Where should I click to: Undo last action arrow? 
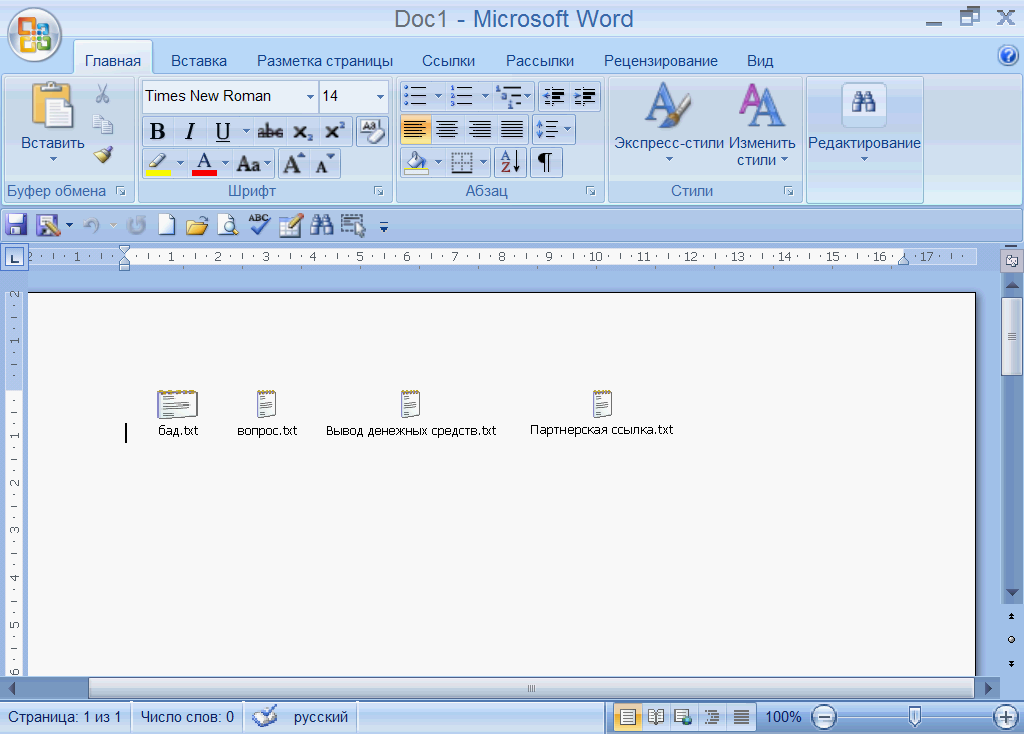coord(91,226)
